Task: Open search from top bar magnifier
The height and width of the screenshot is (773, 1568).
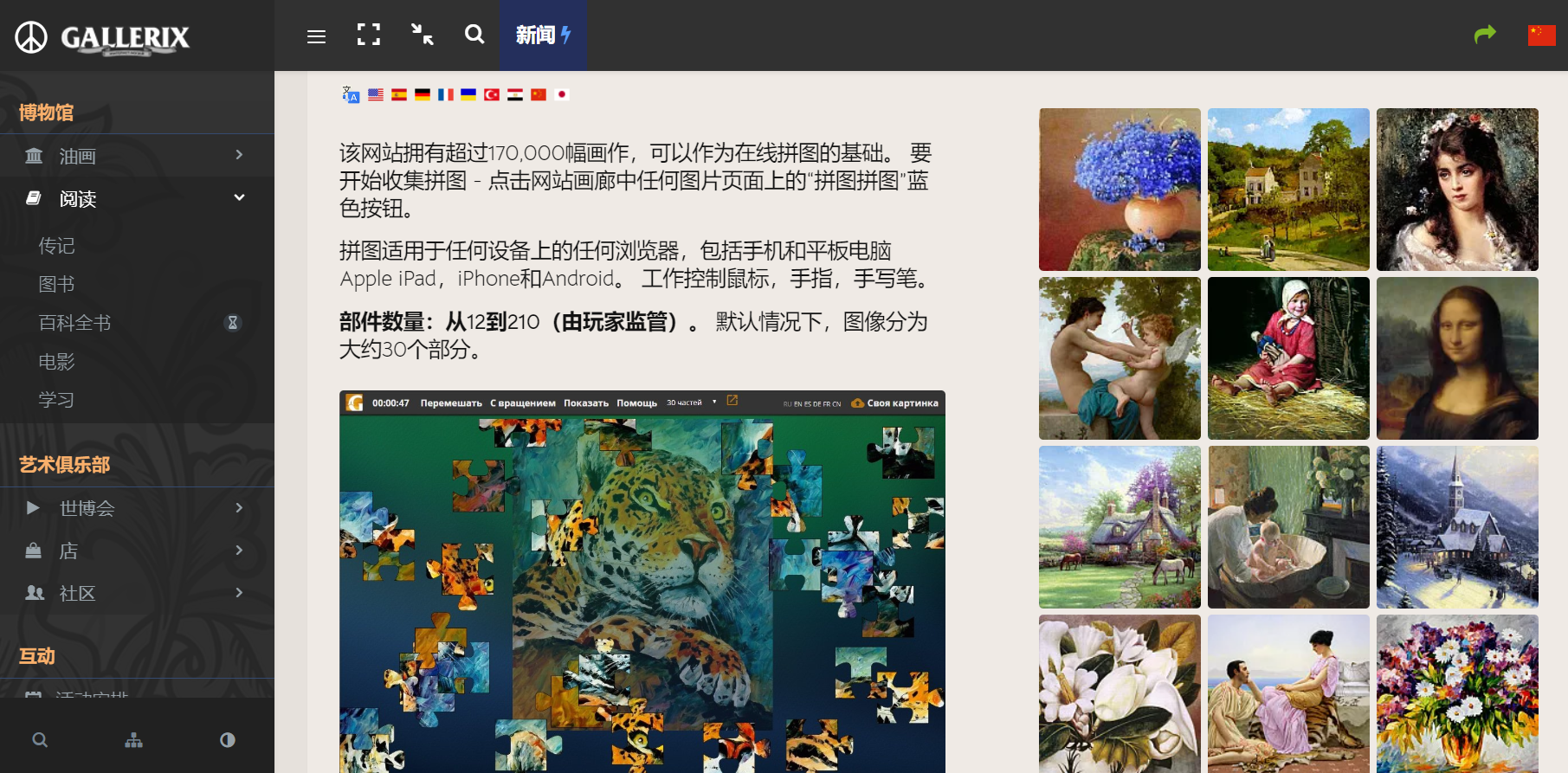Action: tap(474, 35)
